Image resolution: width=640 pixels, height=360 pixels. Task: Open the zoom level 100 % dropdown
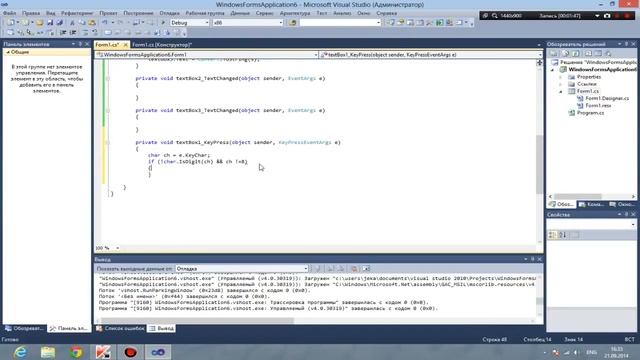click(x=107, y=248)
